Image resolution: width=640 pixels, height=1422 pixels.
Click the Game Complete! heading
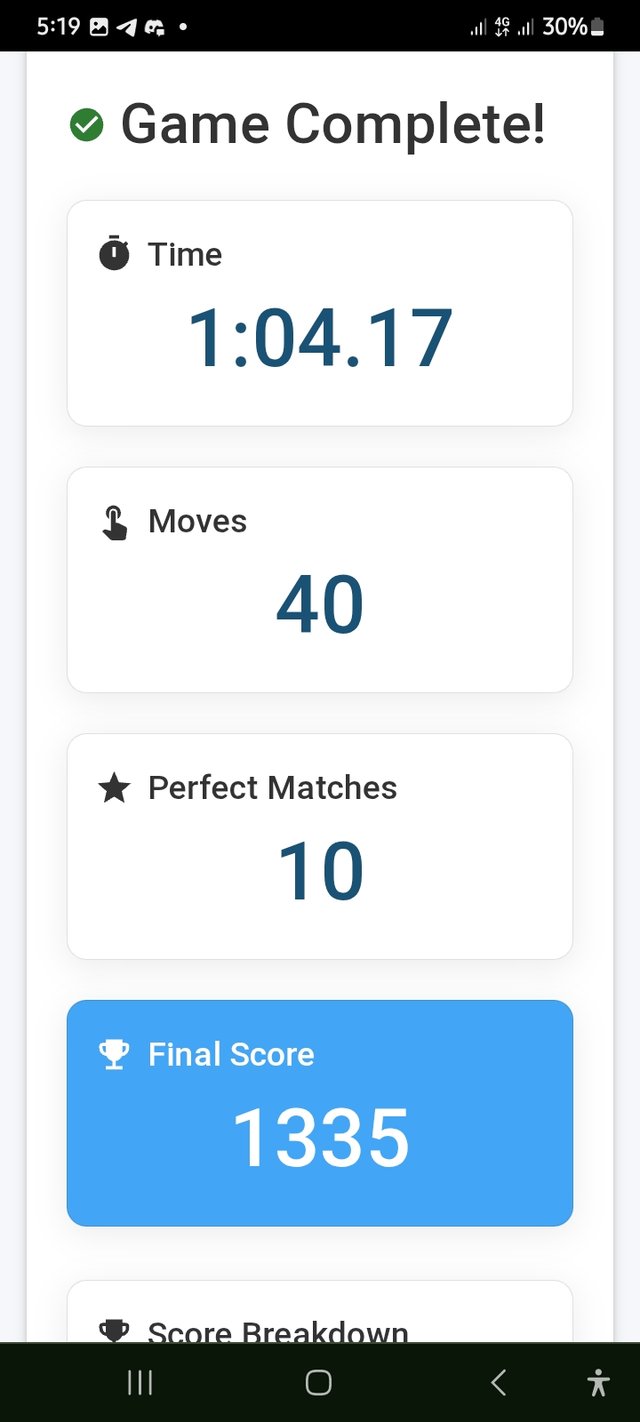(333, 126)
